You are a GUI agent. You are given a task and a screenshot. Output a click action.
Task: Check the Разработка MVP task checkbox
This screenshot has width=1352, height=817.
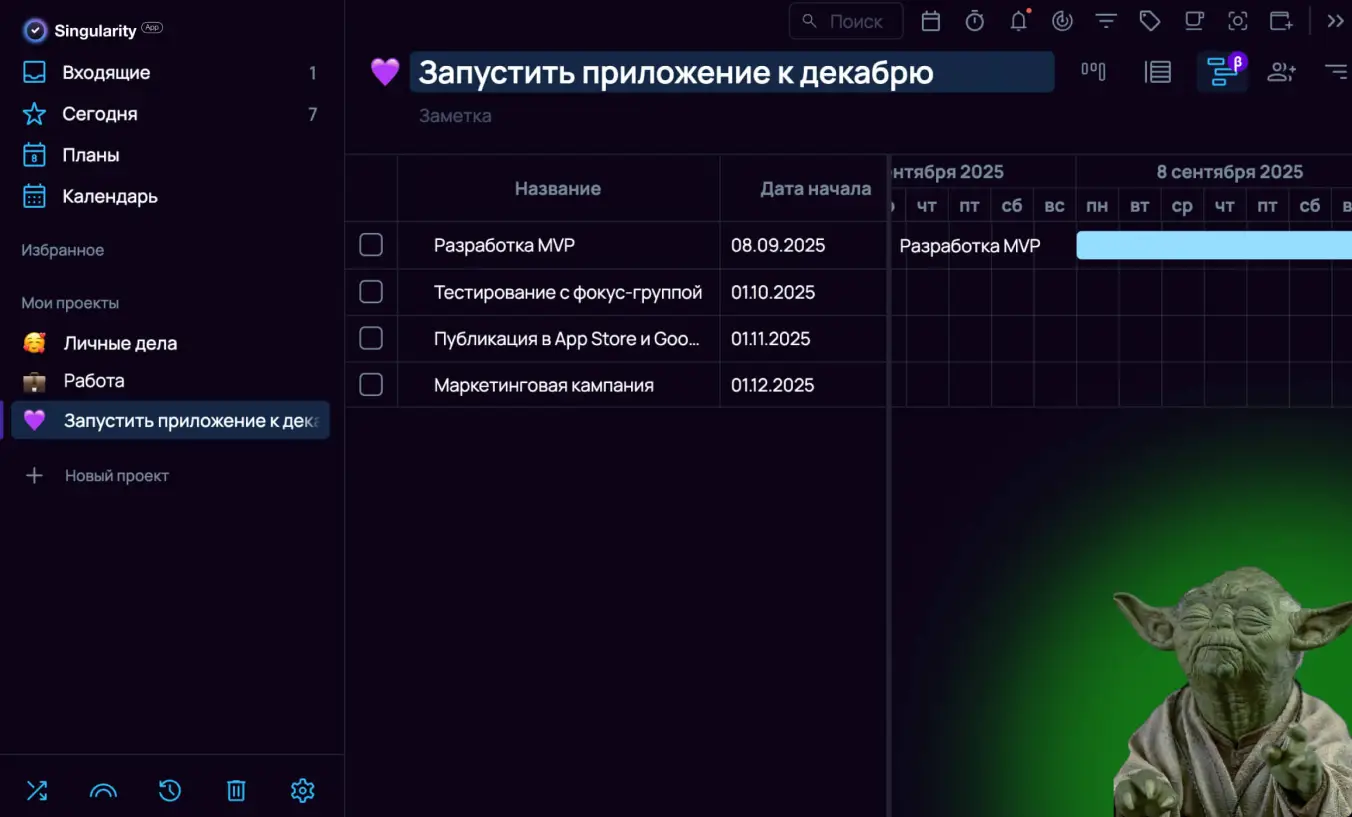pos(371,245)
